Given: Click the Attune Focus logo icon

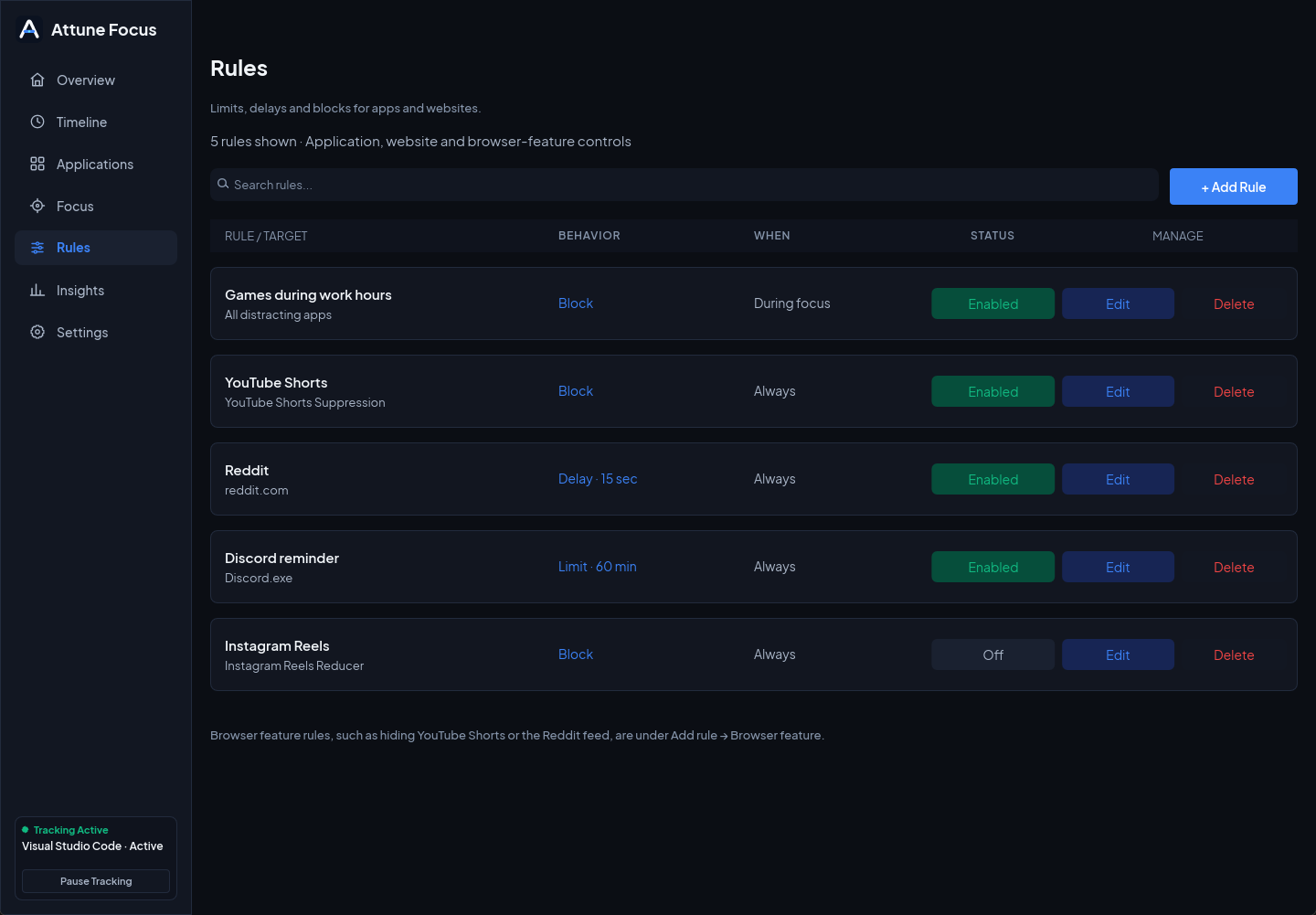Looking at the screenshot, I should pos(29,29).
